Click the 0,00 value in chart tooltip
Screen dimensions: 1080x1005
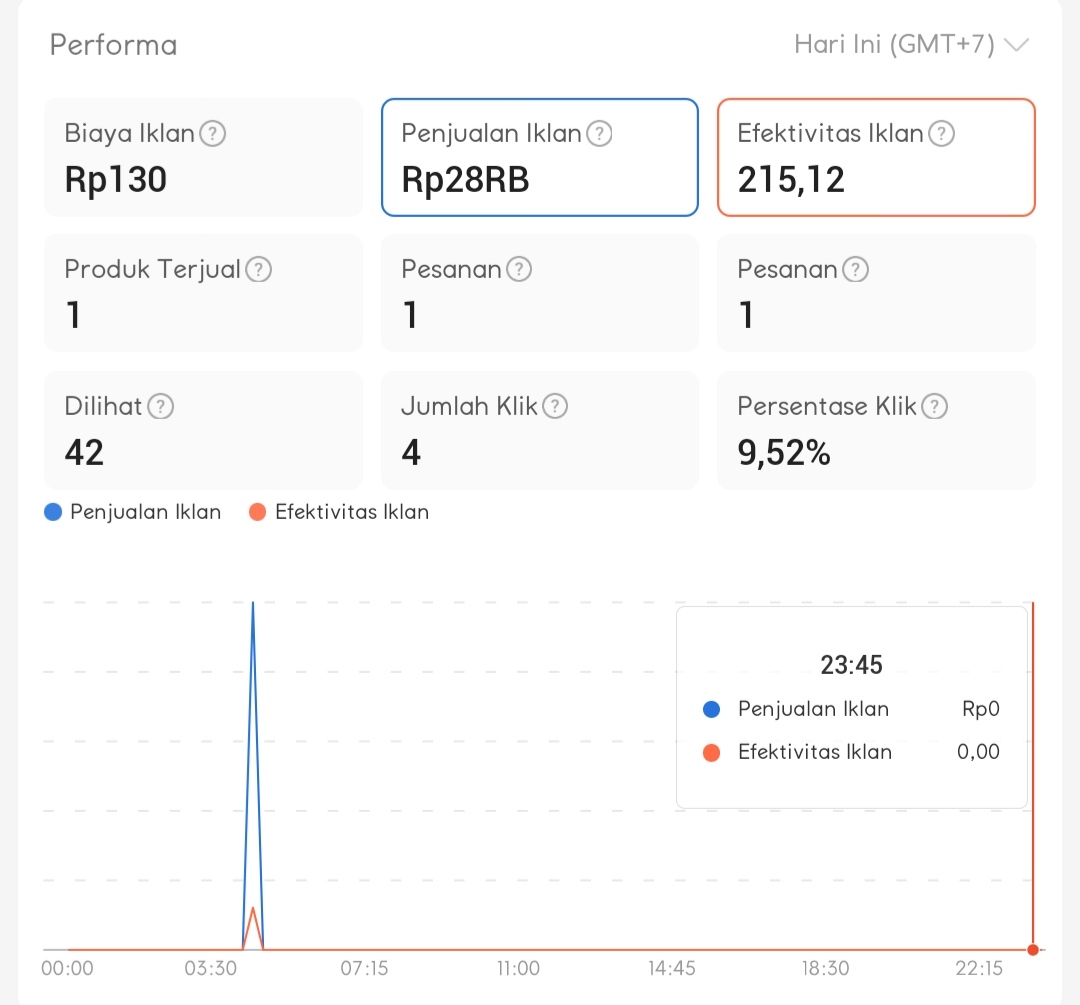click(x=978, y=752)
